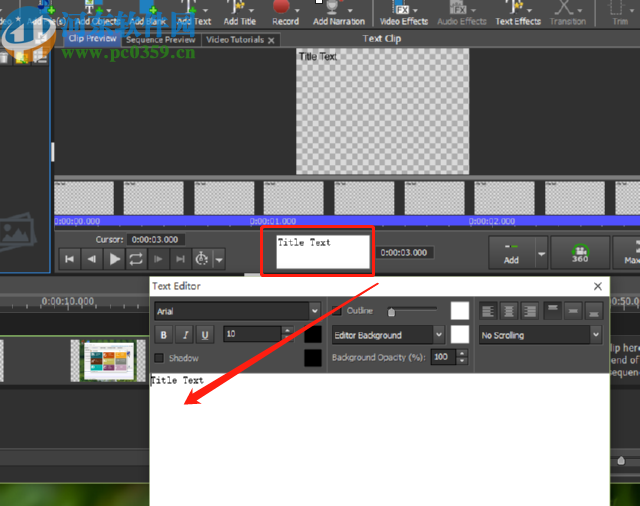This screenshot has width=640, height=506.
Task: Align text center horizontally
Action: point(509,311)
